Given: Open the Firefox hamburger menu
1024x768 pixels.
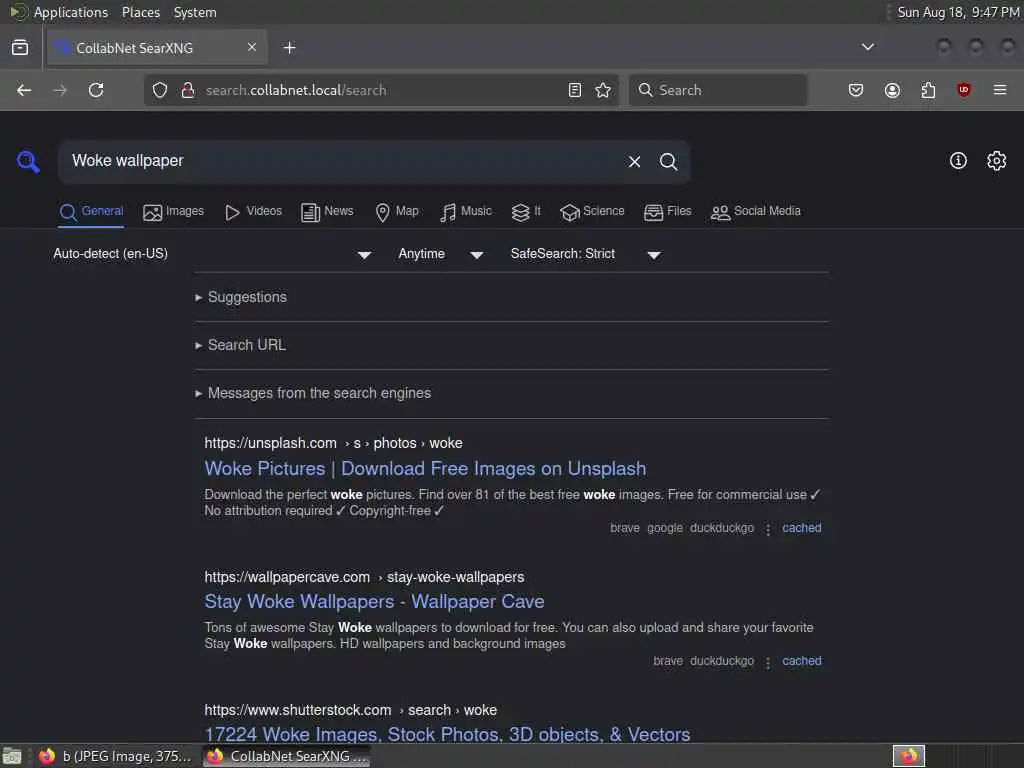Looking at the screenshot, I should 1000,90.
